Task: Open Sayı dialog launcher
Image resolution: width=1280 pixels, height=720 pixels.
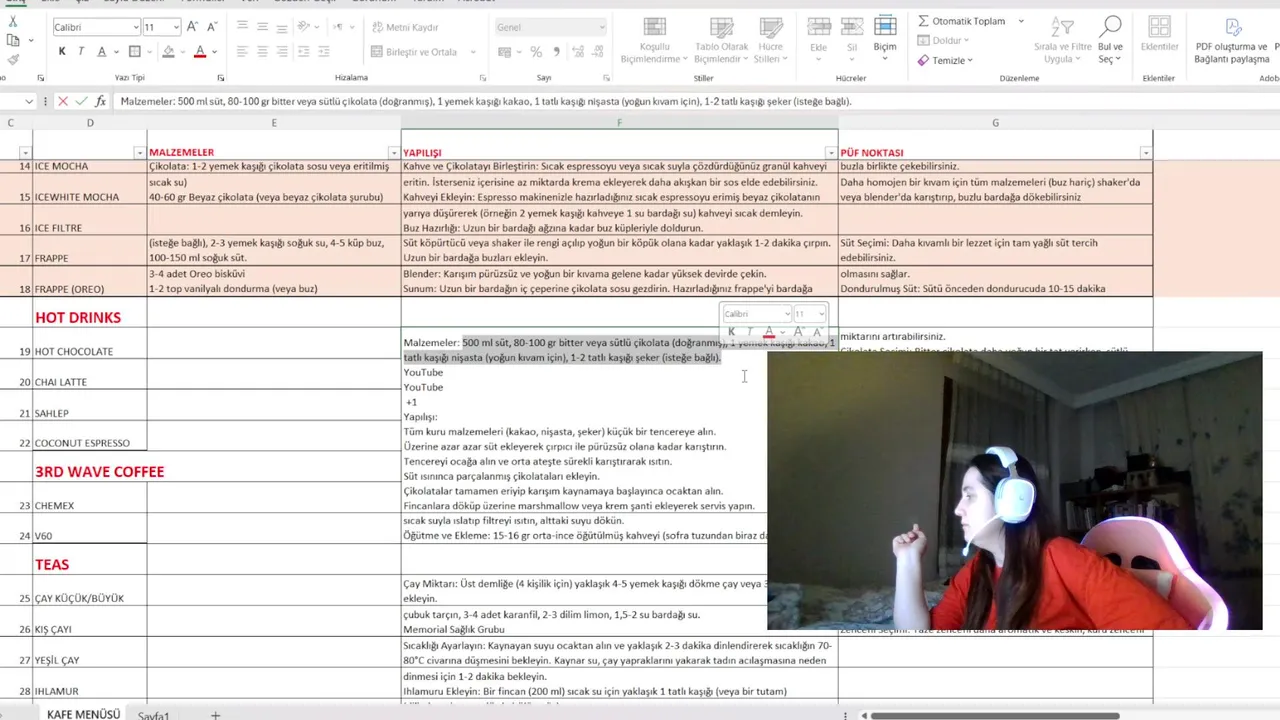Action: click(607, 78)
